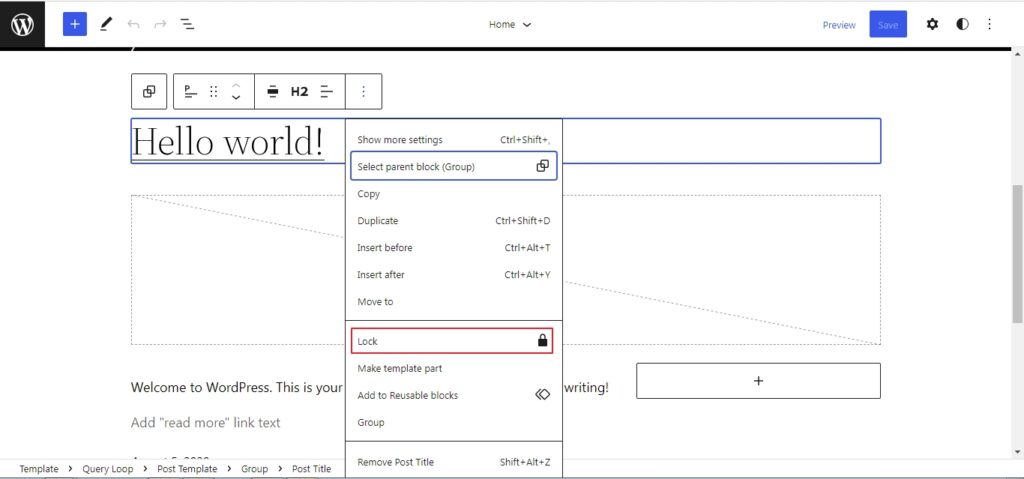Click the scrollbar down arrow

(1017, 452)
